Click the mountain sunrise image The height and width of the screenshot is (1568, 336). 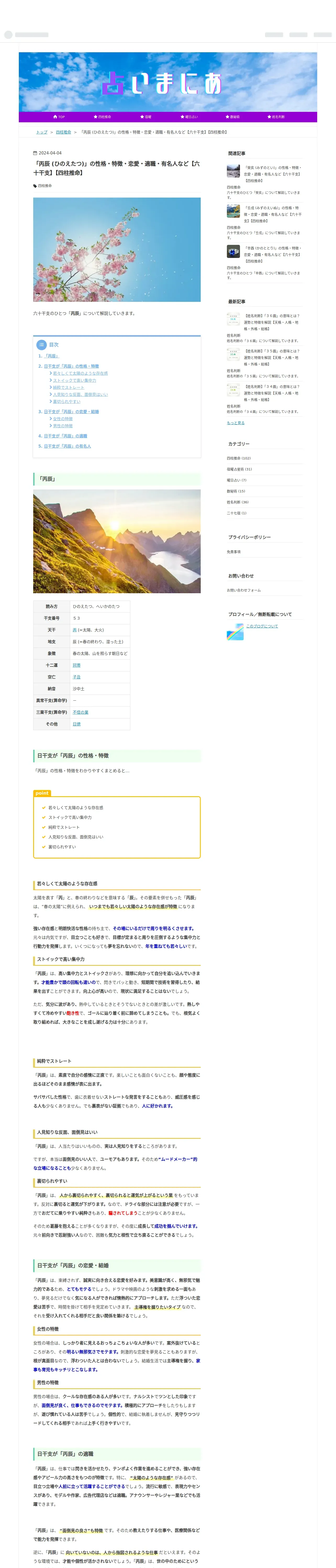pyautogui.click(x=117, y=541)
